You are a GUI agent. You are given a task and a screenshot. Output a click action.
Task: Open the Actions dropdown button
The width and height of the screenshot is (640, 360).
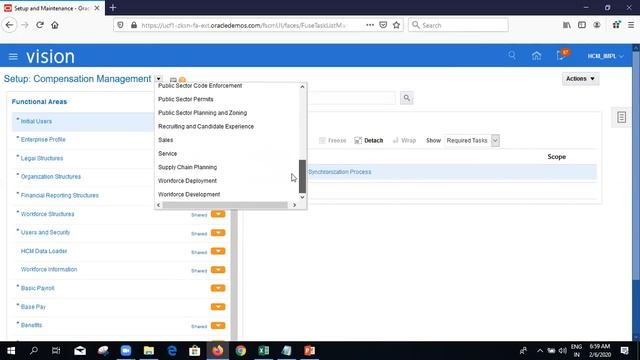[x=580, y=78]
